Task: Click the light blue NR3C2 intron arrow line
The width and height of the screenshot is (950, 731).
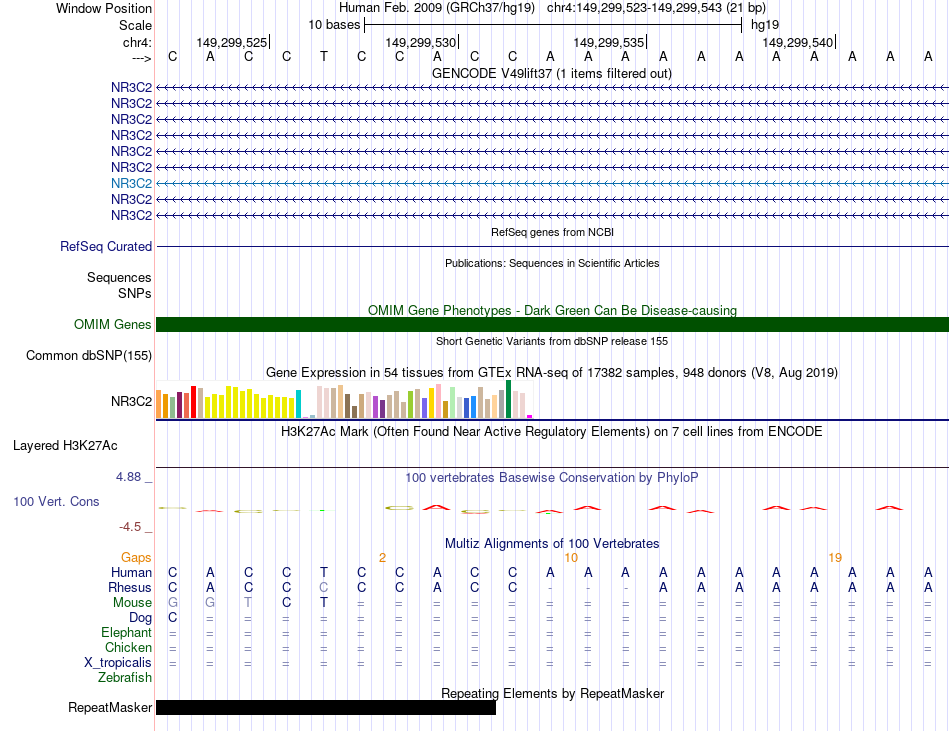Action: pos(552,183)
